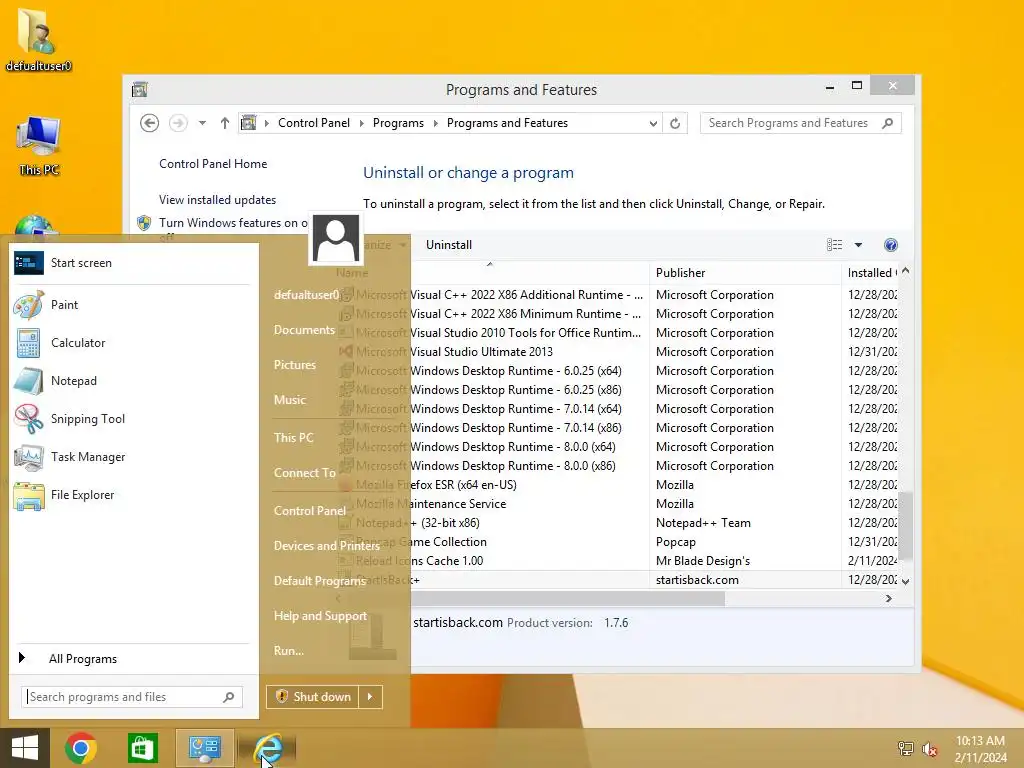This screenshot has height=768, width=1024.
Task: Open Turn Windows features on link
Action: pos(232,223)
